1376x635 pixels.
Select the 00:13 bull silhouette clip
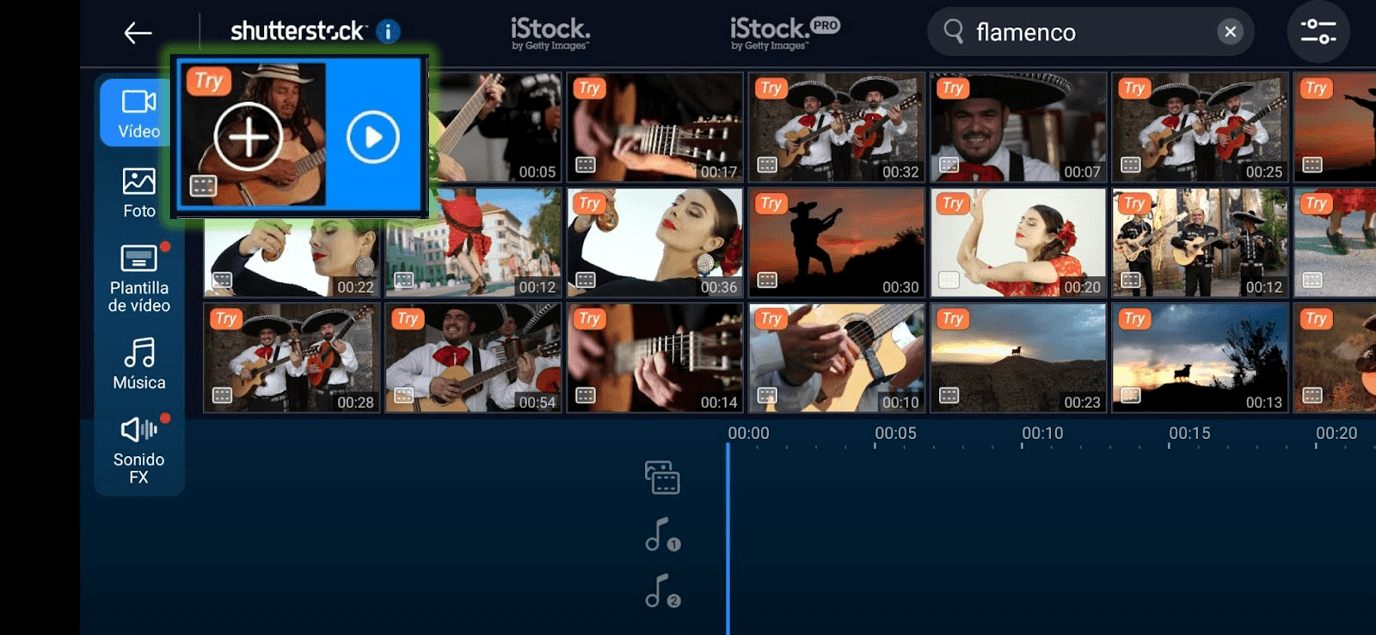click(x=1200, y=358)
